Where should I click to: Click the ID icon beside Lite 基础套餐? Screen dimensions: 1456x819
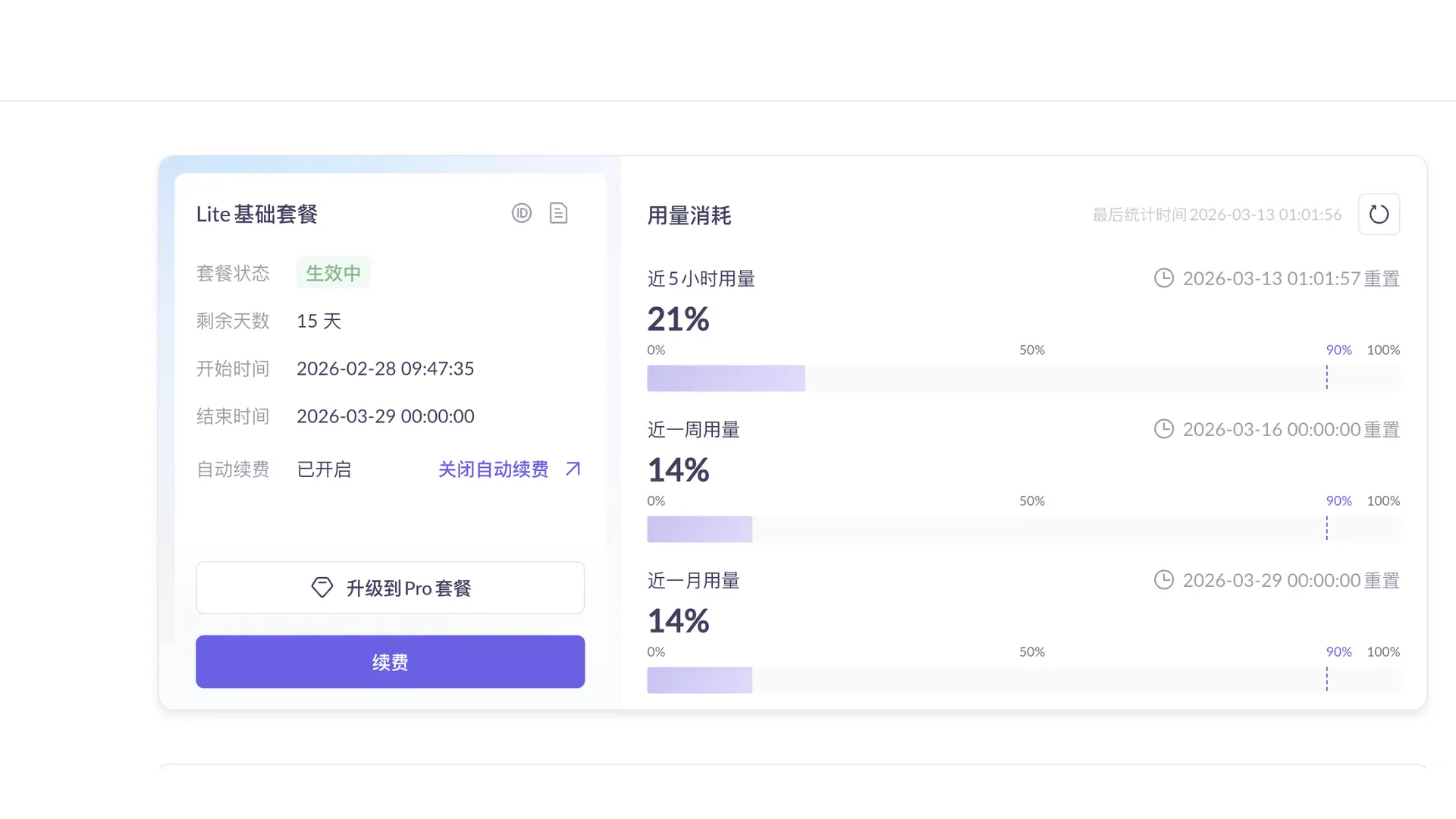click(522, 213)
